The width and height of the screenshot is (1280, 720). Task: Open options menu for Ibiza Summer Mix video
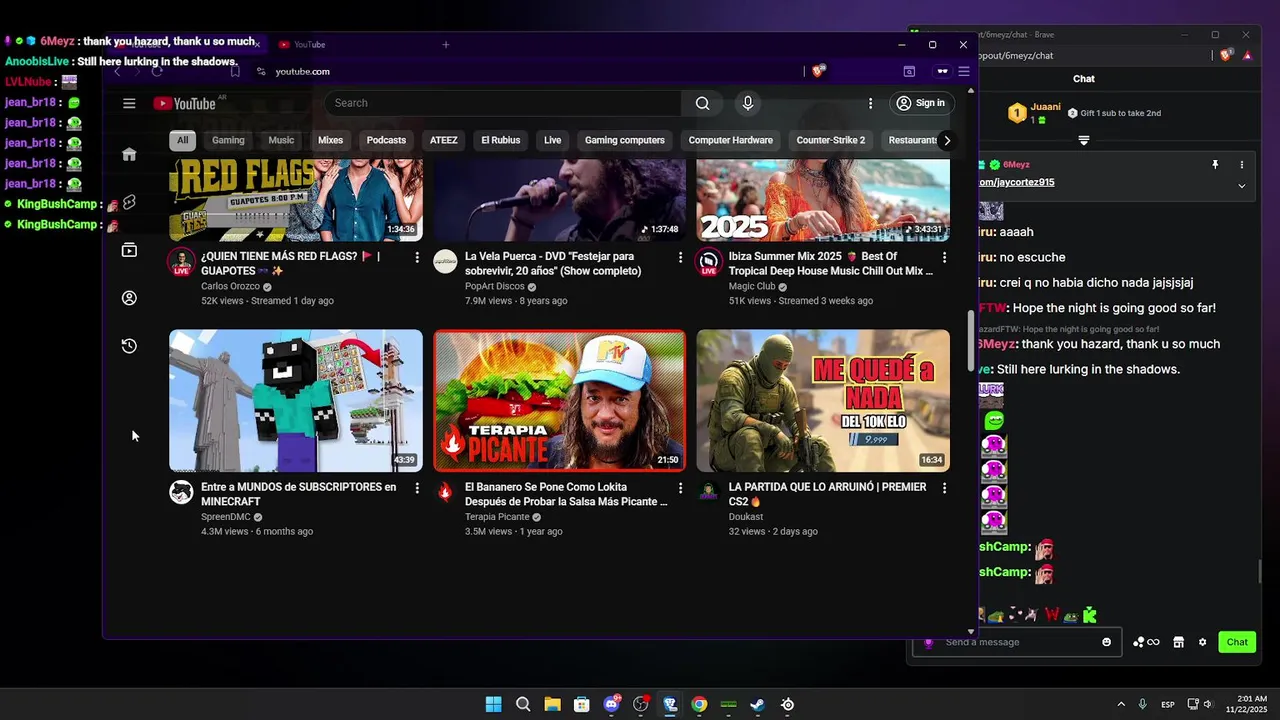point(944,258)
